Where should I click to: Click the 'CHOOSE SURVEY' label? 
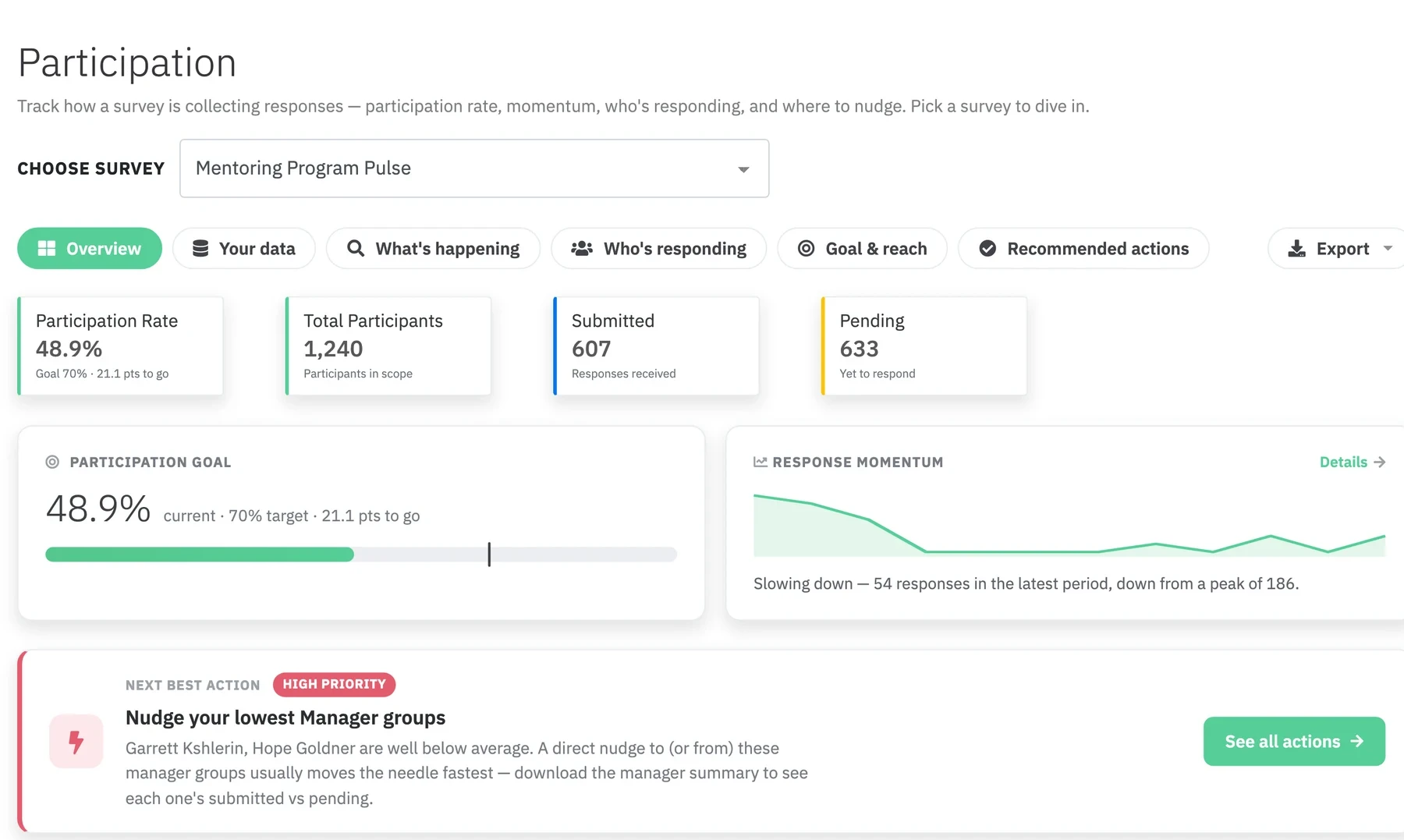91,168
